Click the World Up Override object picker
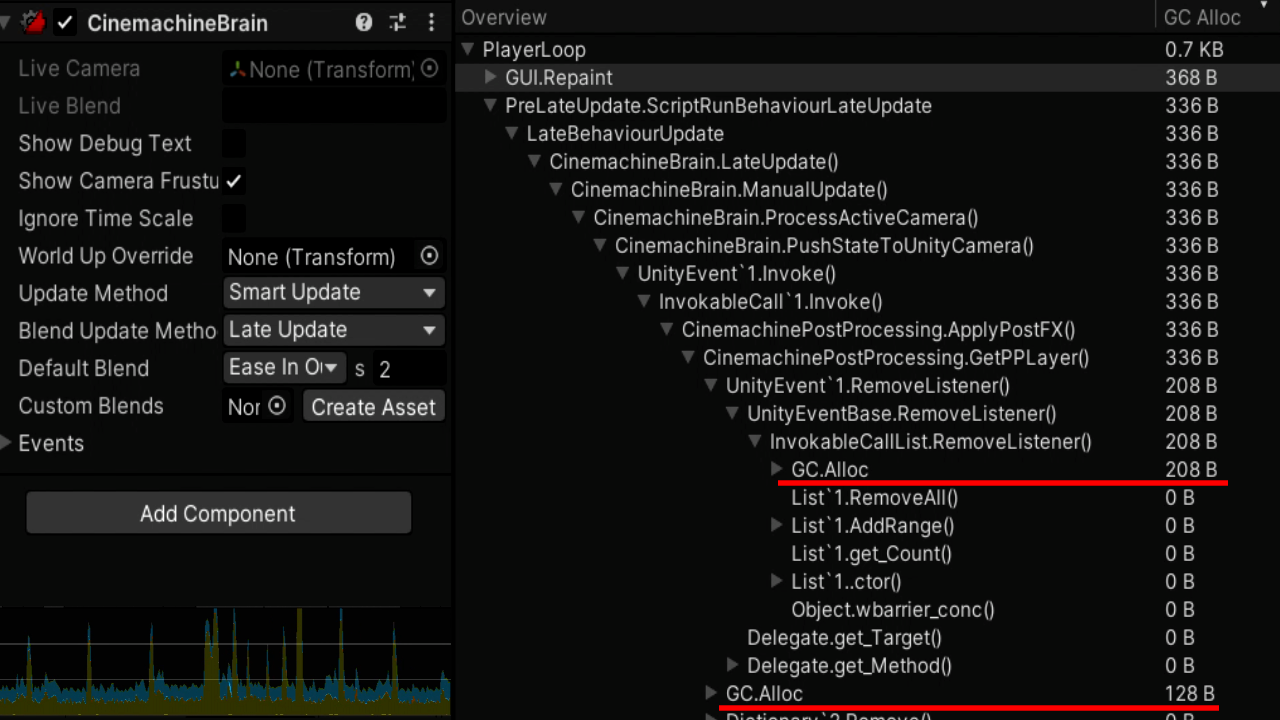 429,256
